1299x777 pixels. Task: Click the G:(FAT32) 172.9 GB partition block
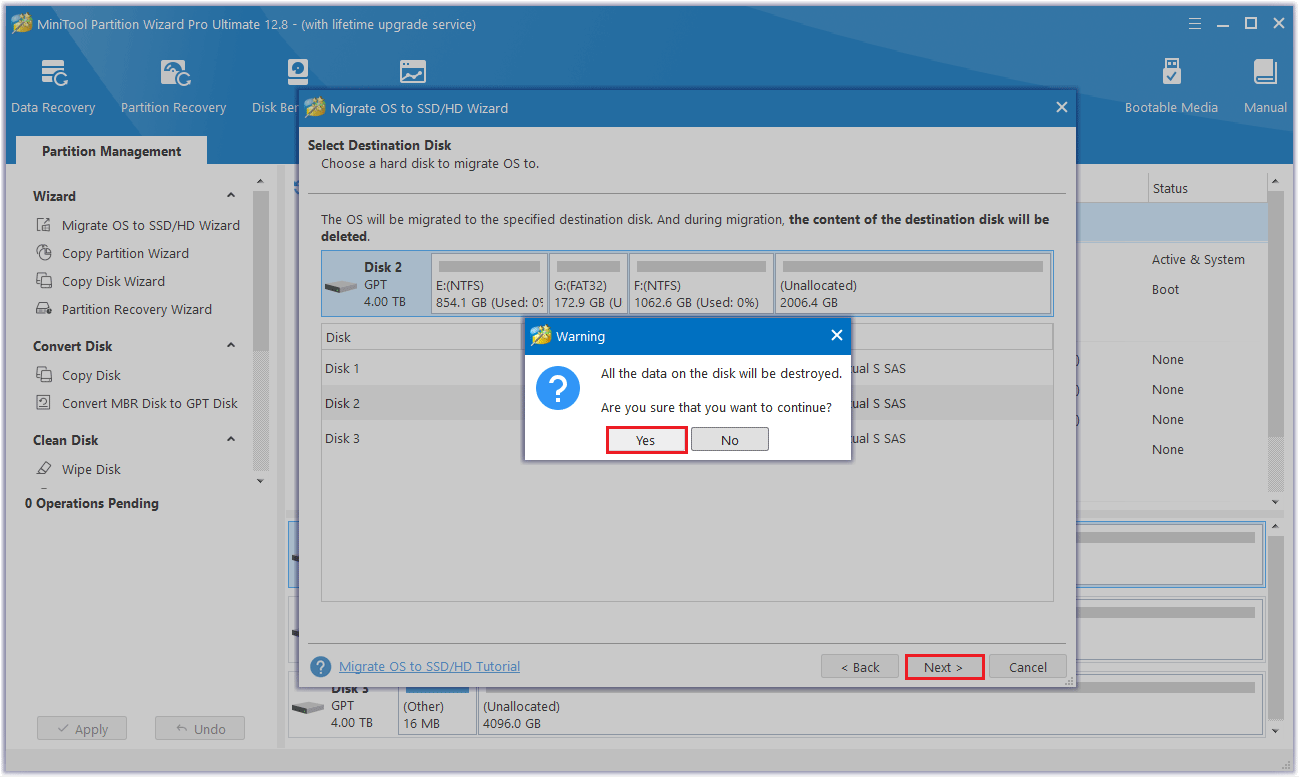tap(589, 284)
